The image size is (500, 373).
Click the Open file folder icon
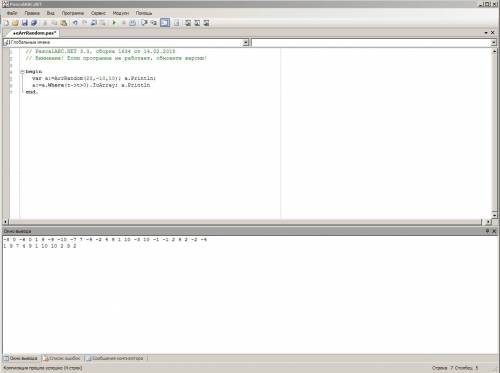coord(15,23)
